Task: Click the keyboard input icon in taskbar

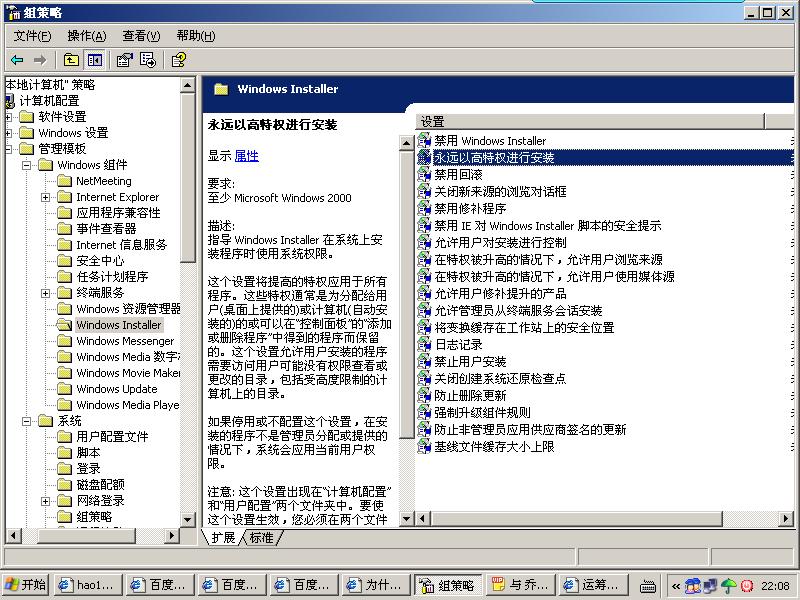Action: (x=647, y=586)
